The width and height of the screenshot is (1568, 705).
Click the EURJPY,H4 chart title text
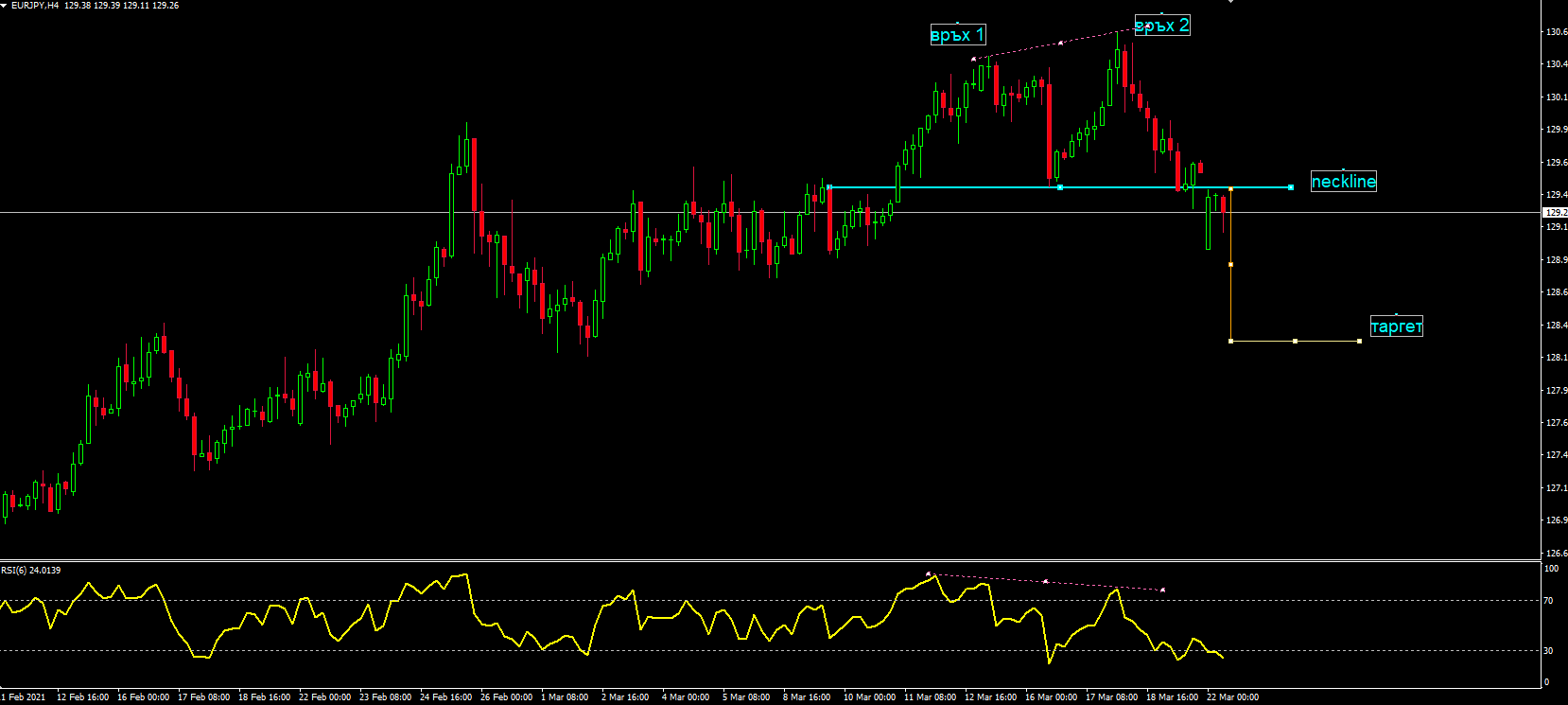pyautogui.click(x=35, y=6)
